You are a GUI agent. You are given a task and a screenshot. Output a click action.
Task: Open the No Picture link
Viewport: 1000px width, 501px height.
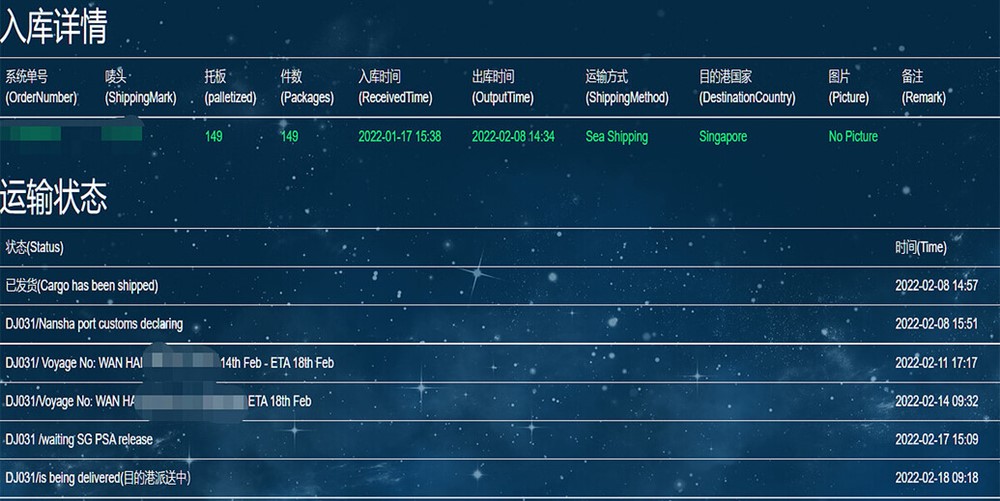853,136
